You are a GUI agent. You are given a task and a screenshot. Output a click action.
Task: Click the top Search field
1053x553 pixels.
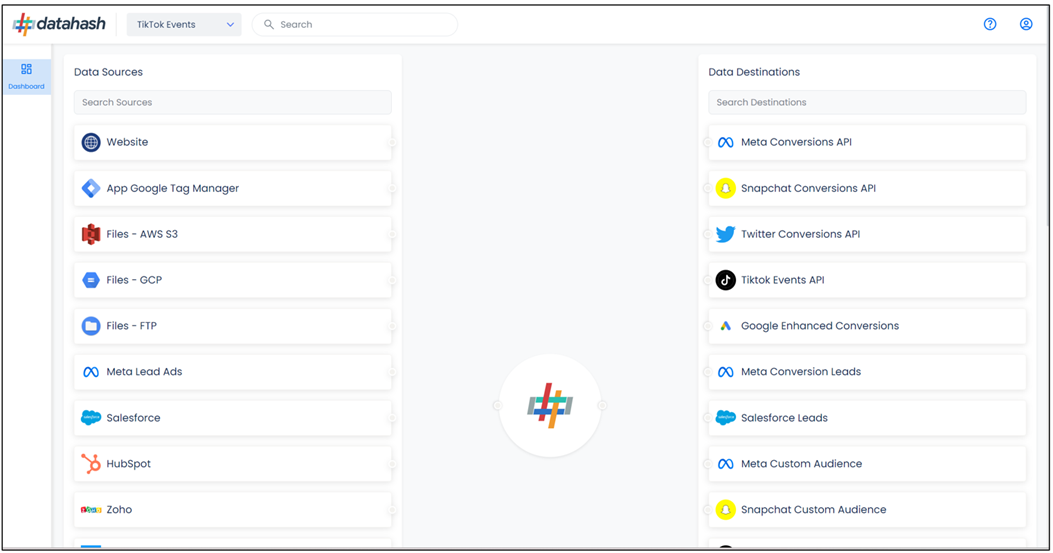tap(355, 25)
